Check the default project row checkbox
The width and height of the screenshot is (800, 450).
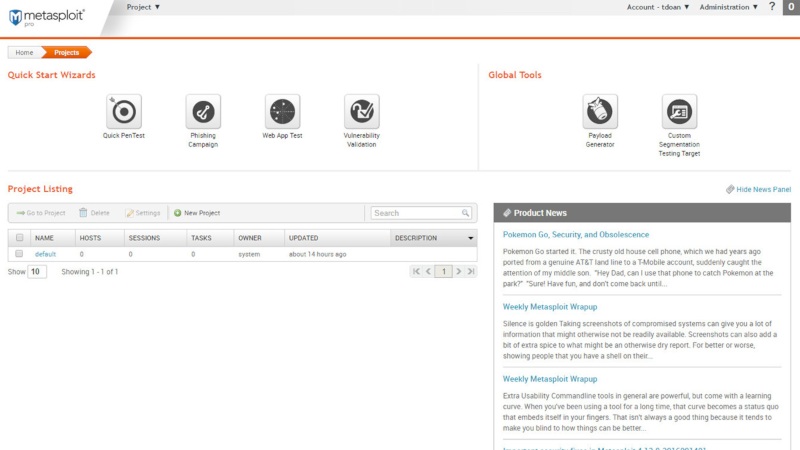[19, 254]
